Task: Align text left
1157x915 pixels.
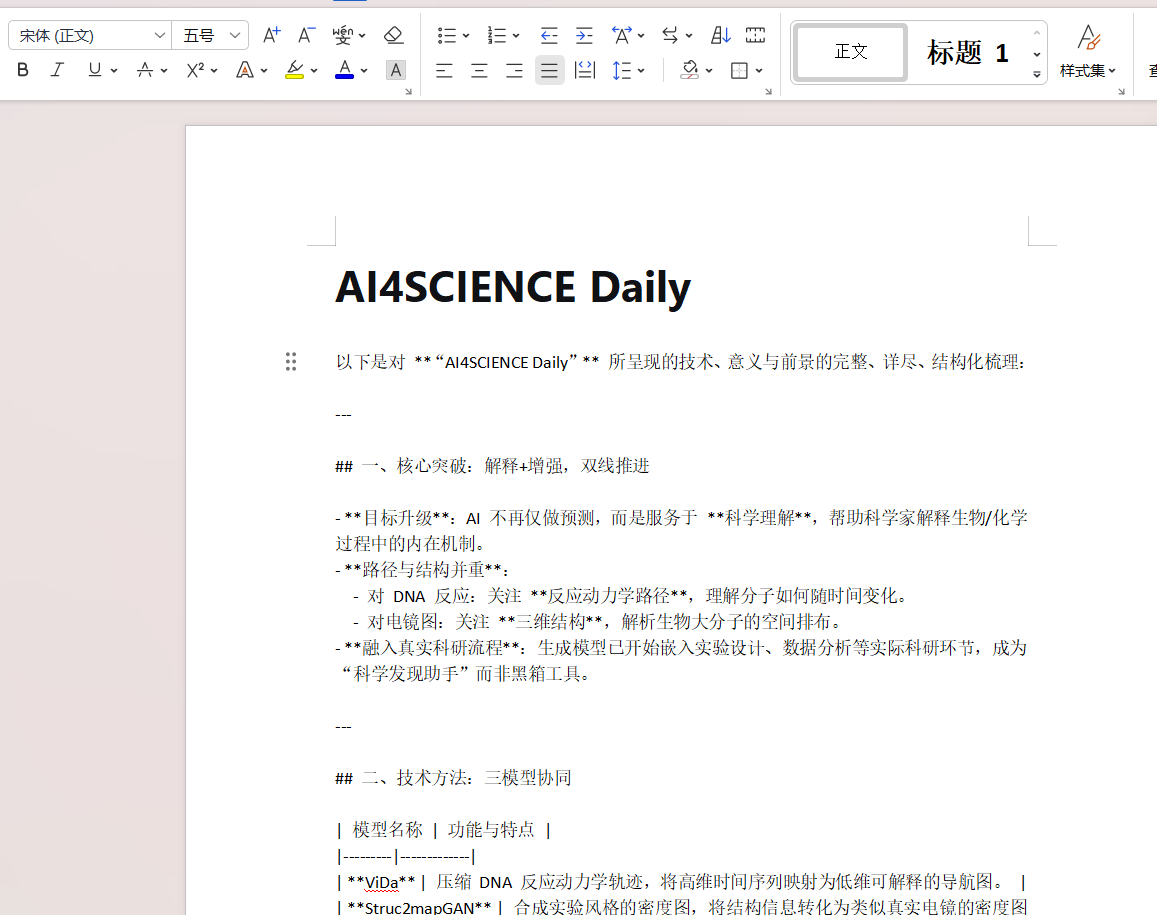Action: click(443, 70)
